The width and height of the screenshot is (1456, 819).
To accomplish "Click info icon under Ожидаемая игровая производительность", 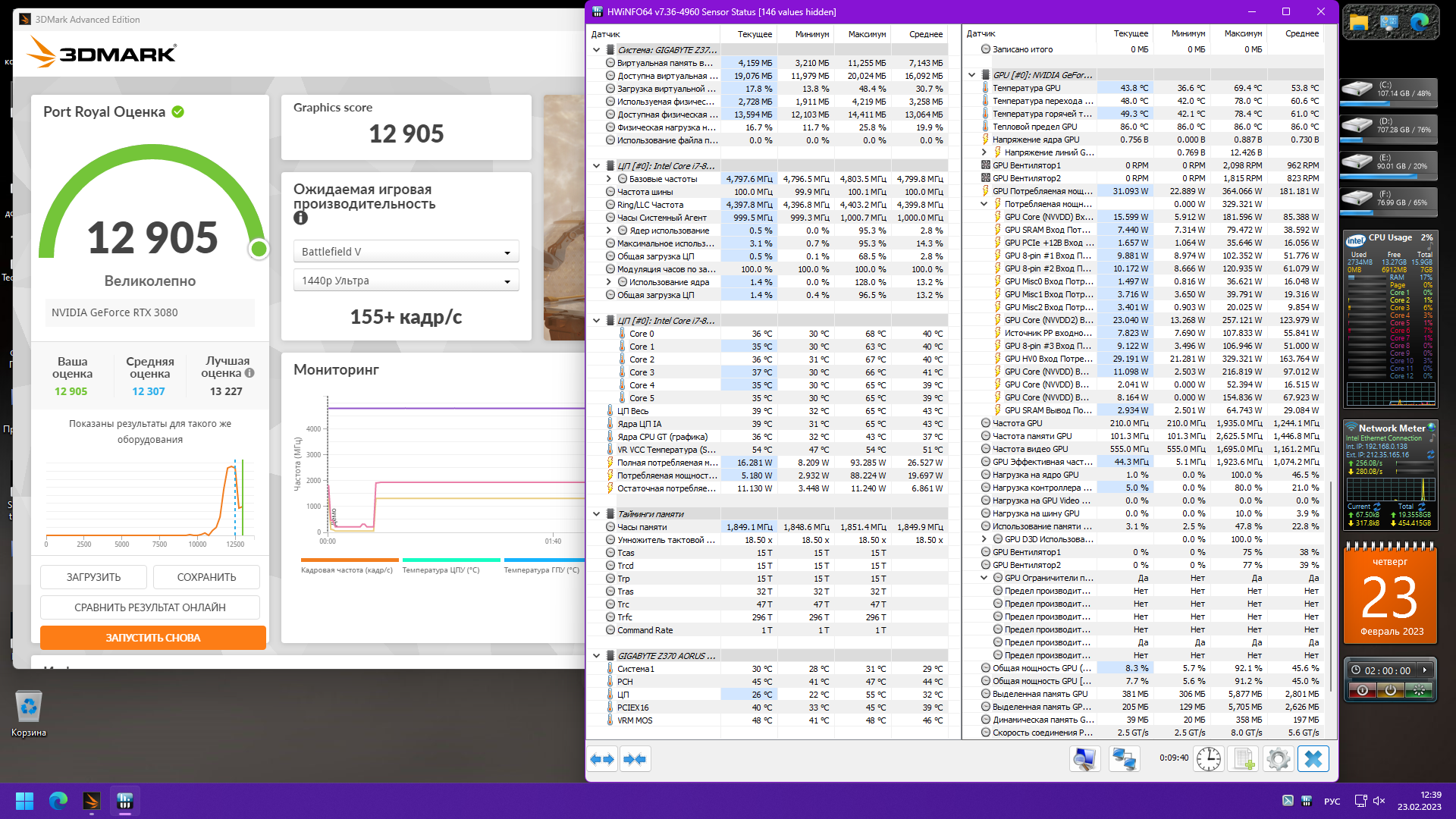I will pos(301,218).
